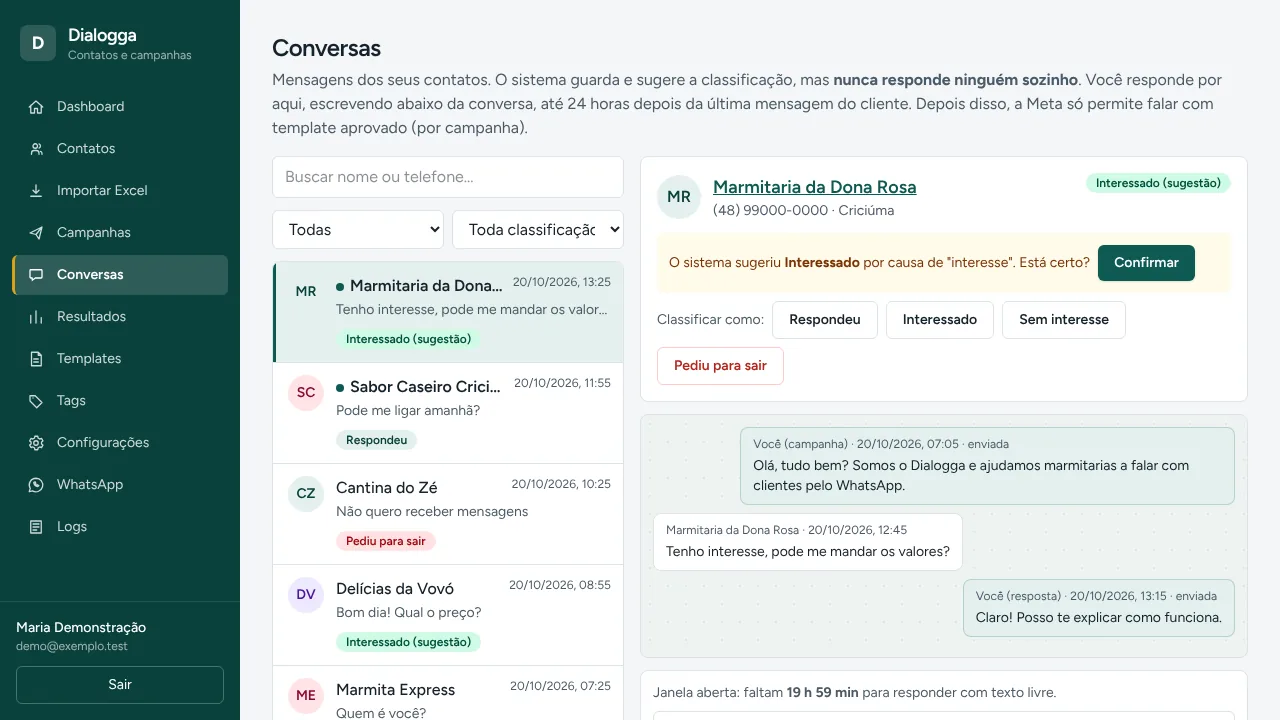Click the Respondeu tag under Sabor Caseiro

(x=376, y=440)
